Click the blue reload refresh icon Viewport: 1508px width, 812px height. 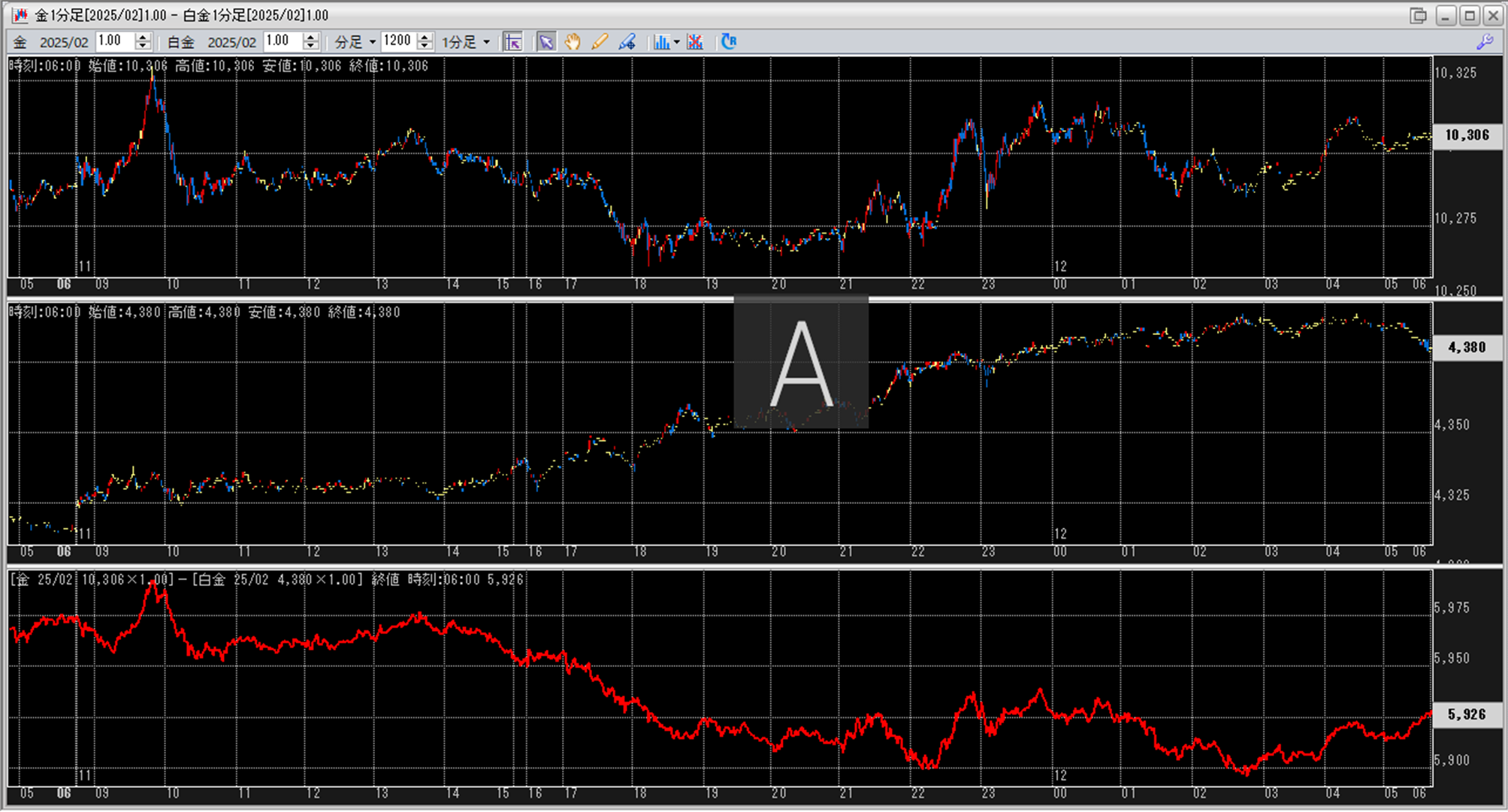pyautogui.click(x=728, y=42)
